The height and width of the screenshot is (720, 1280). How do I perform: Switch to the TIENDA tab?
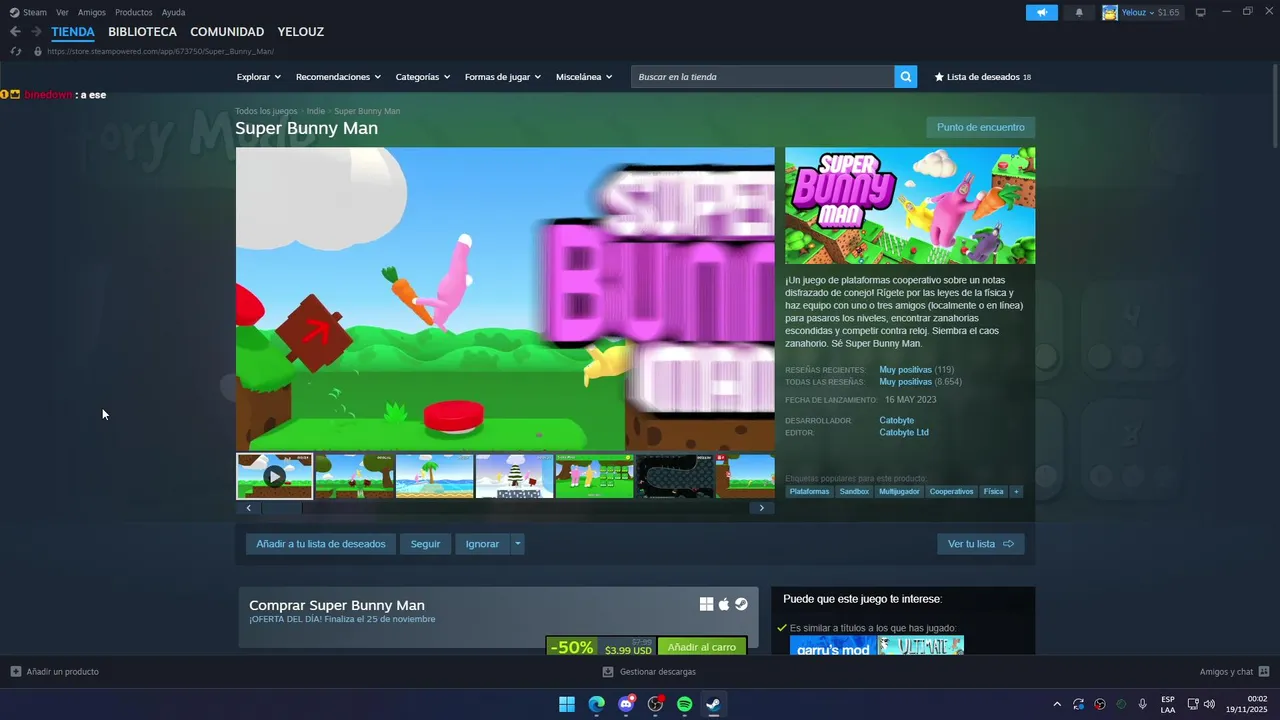click(73, 32)
